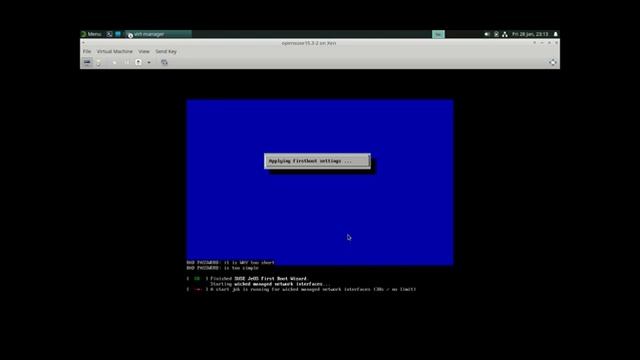Screen dimensions: 640x360
Task: Open the View menu
Action: coord(144,51)
